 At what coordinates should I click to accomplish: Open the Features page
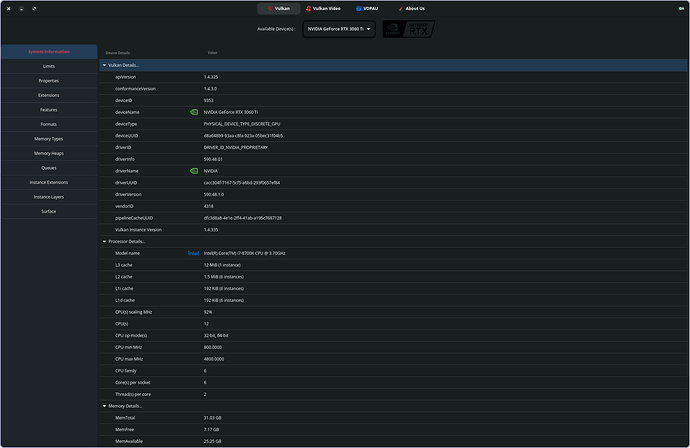(49, 110)
